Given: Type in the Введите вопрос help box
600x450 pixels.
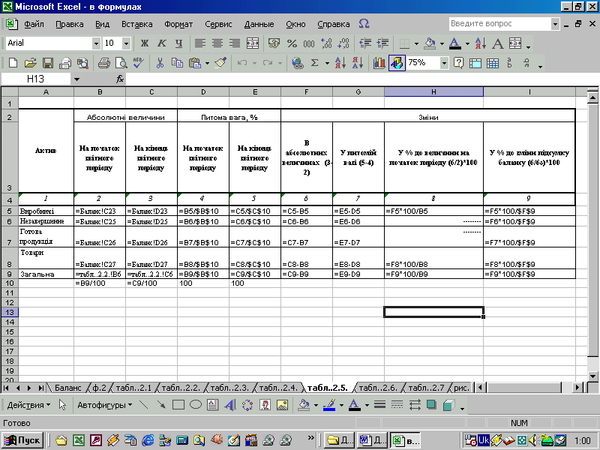Looking at the screenshot, I should coord(500,24).
